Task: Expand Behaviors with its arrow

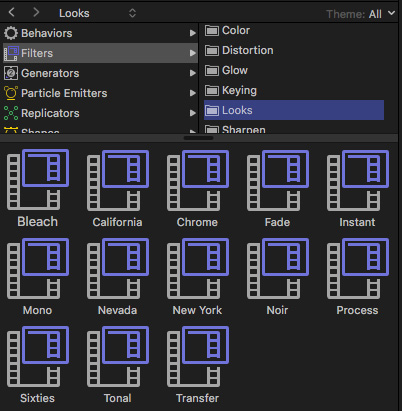Action: [x=192, y=33]
